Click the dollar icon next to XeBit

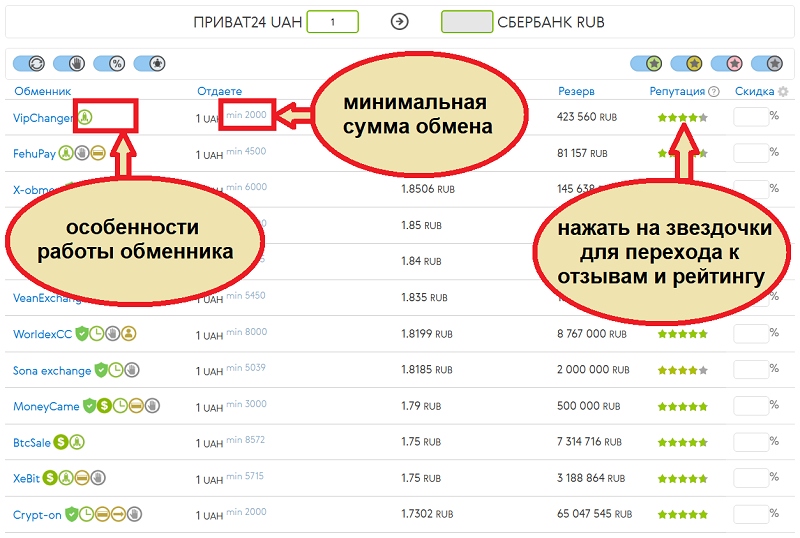tap(49, 478)
